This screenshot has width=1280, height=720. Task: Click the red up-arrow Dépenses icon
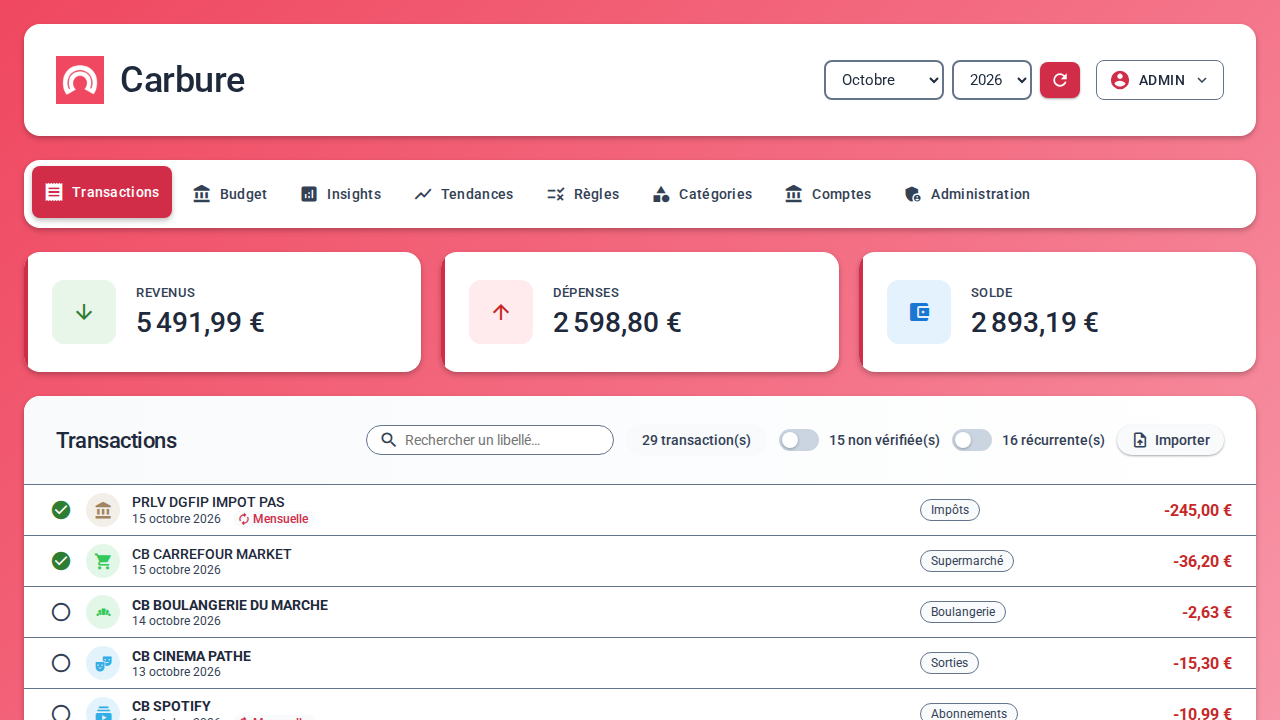(x=501, y=312)
